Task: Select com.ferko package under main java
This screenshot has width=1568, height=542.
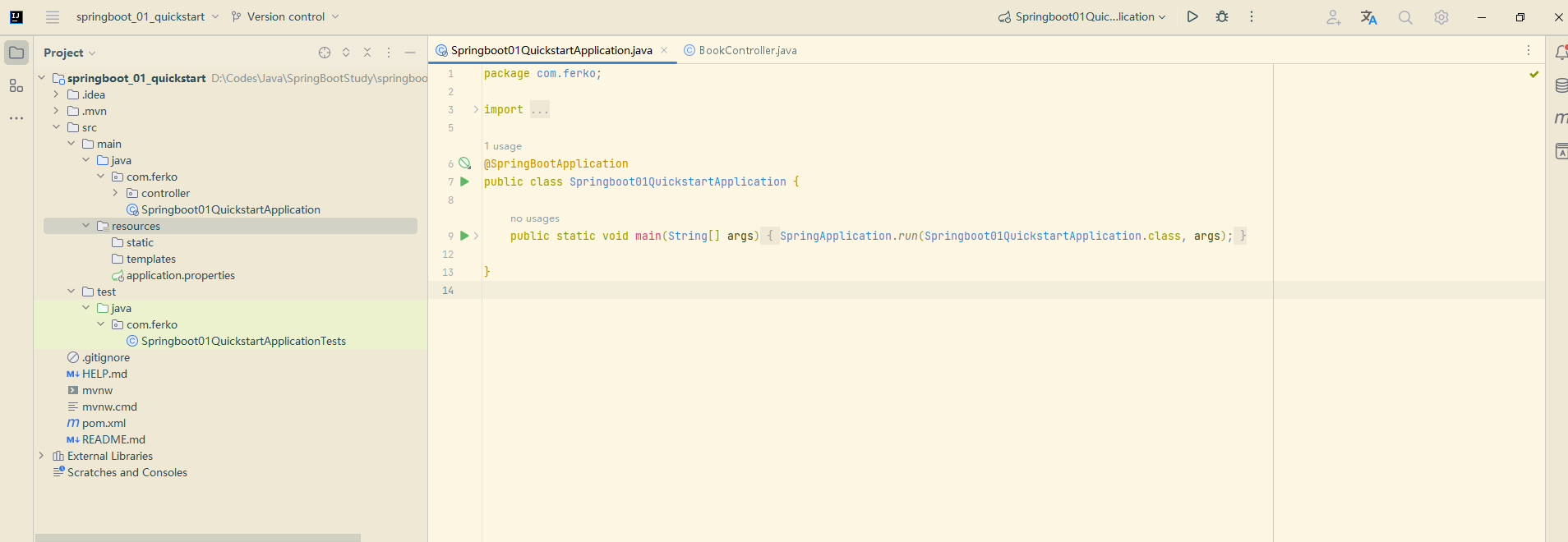Action: pos(151,177)
